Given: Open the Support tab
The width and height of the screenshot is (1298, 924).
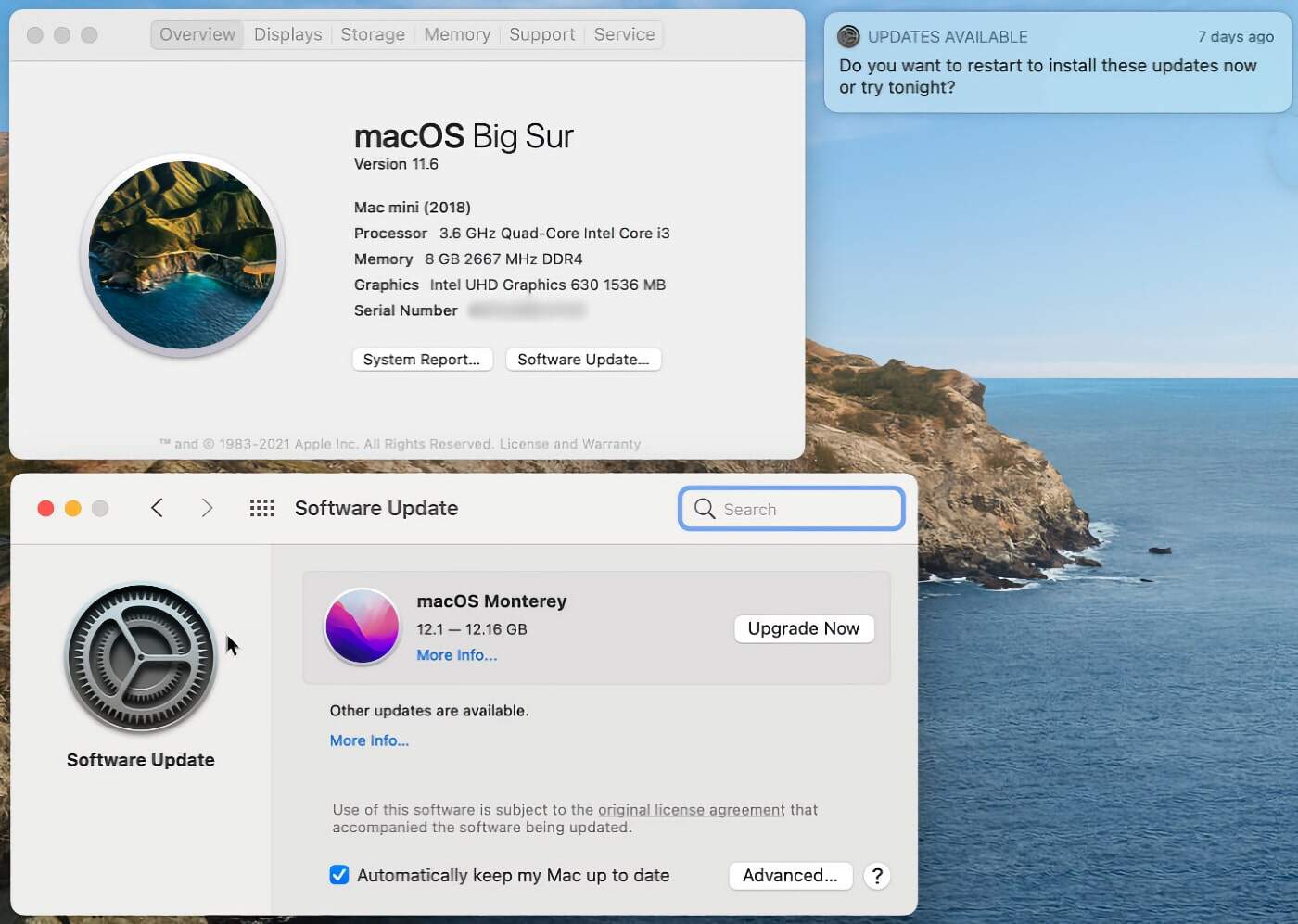Looking at the screenshot, I should tap(542, 34).
